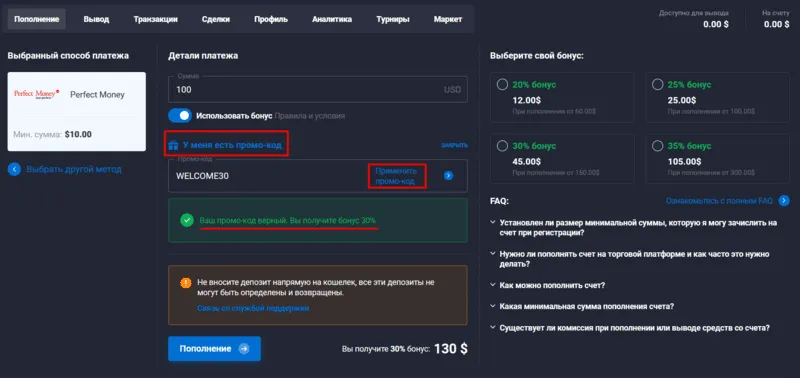The height and width of the screenshot is (378, 800).
Task: Select the 35% бонус radio option
Action: pyautogui.click(x=658, y=146)
